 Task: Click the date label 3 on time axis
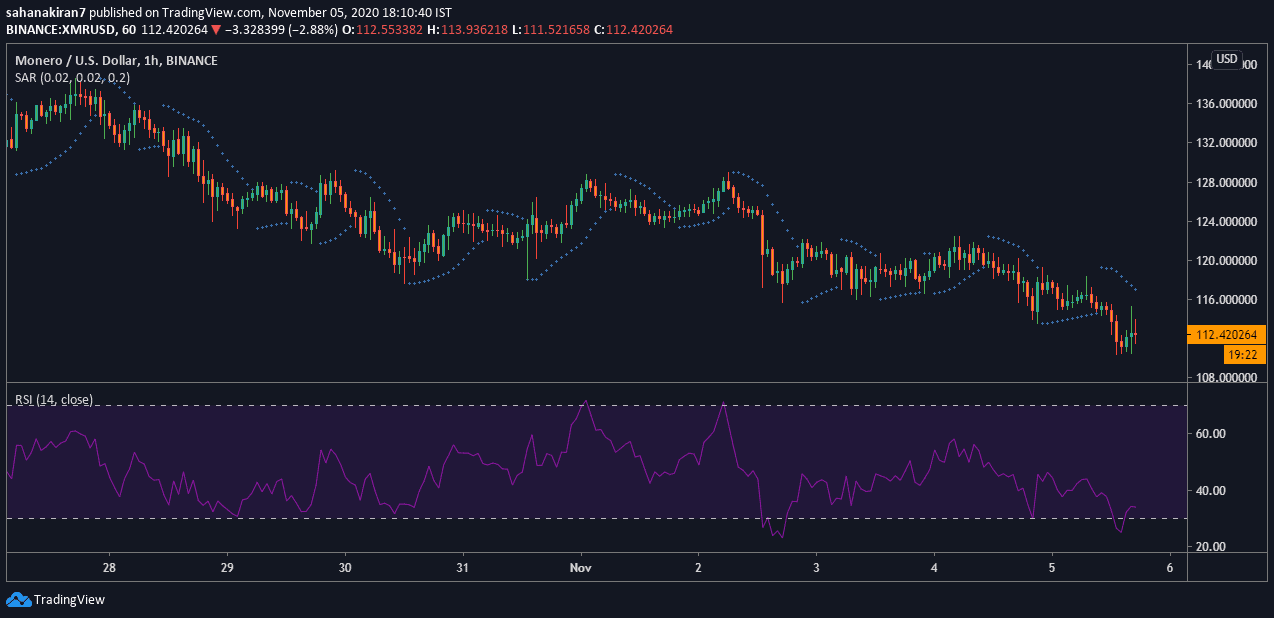816,566
